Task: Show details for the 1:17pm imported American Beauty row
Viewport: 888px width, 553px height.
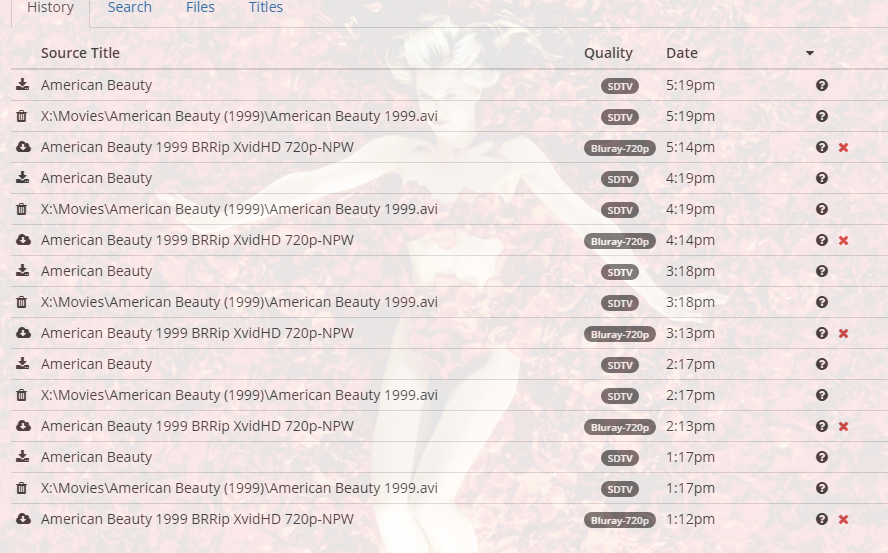Action: (x=822, y=457)
